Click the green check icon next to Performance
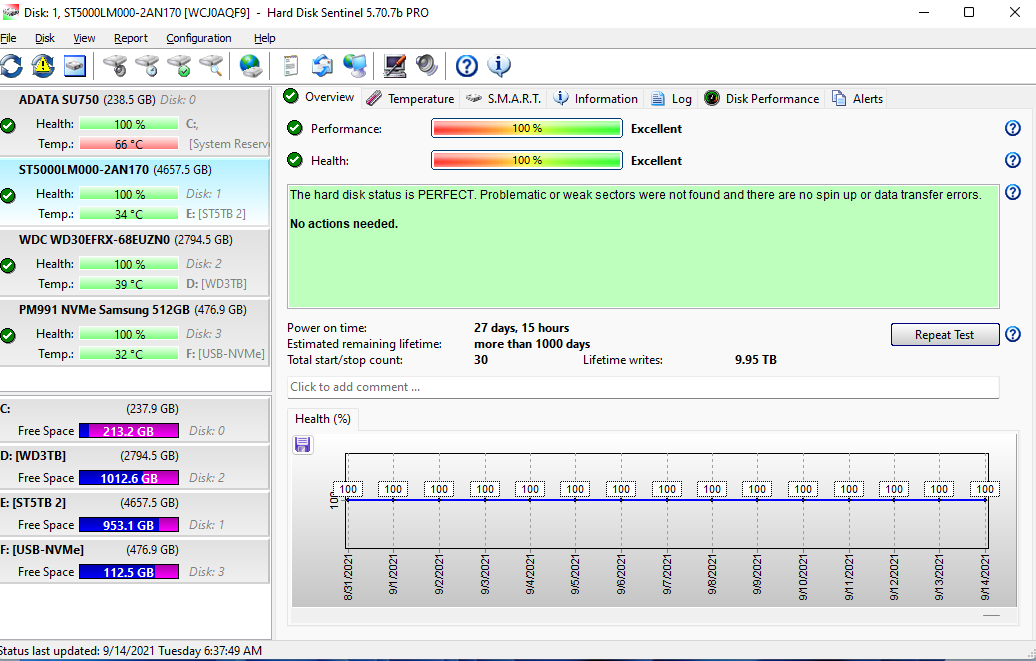The height and width of the screenshot is (661, 1036). coord(295,128)
